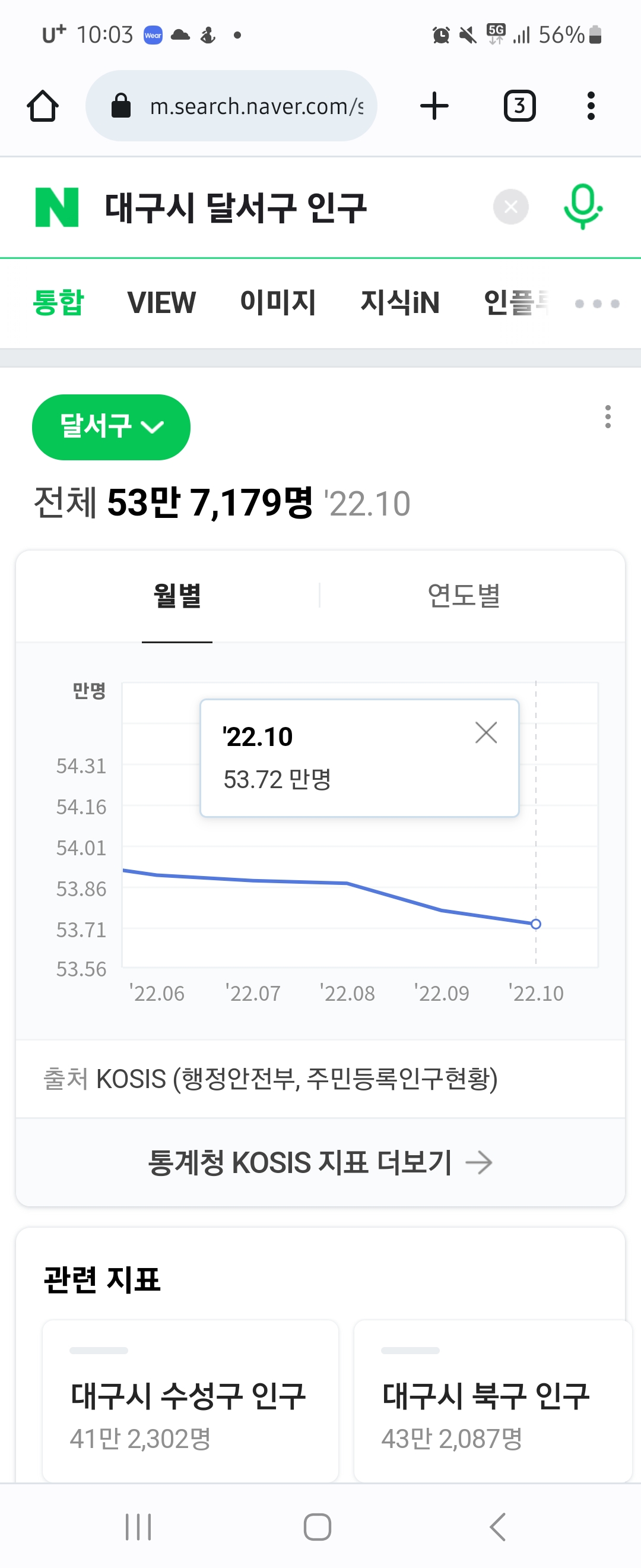This screenshot has height=1568, width=641.
Task: Tap the green Naver N logo
Action: pyautogui.click(x=57, y=207)
